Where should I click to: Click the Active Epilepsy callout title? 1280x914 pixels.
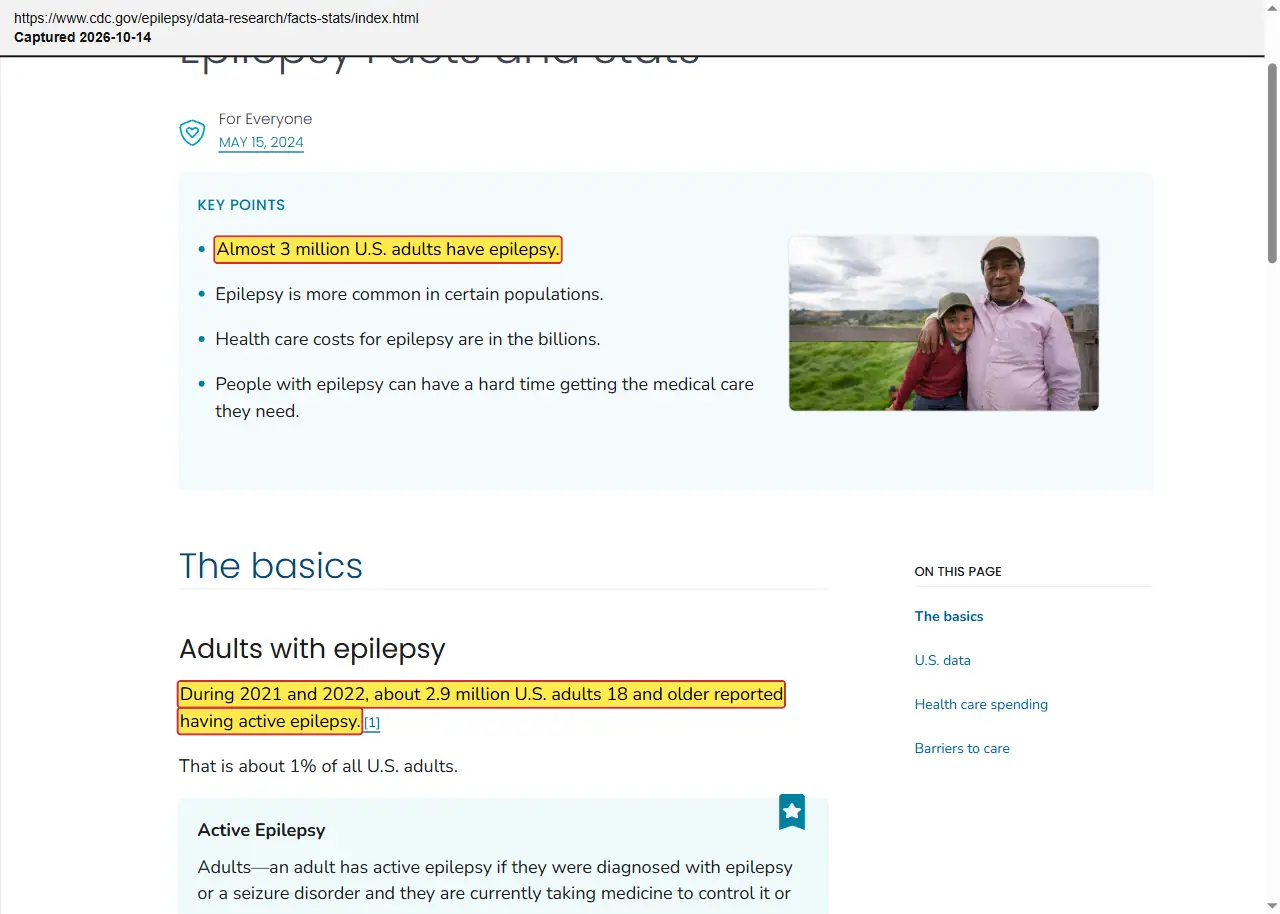tap(261, 830)
